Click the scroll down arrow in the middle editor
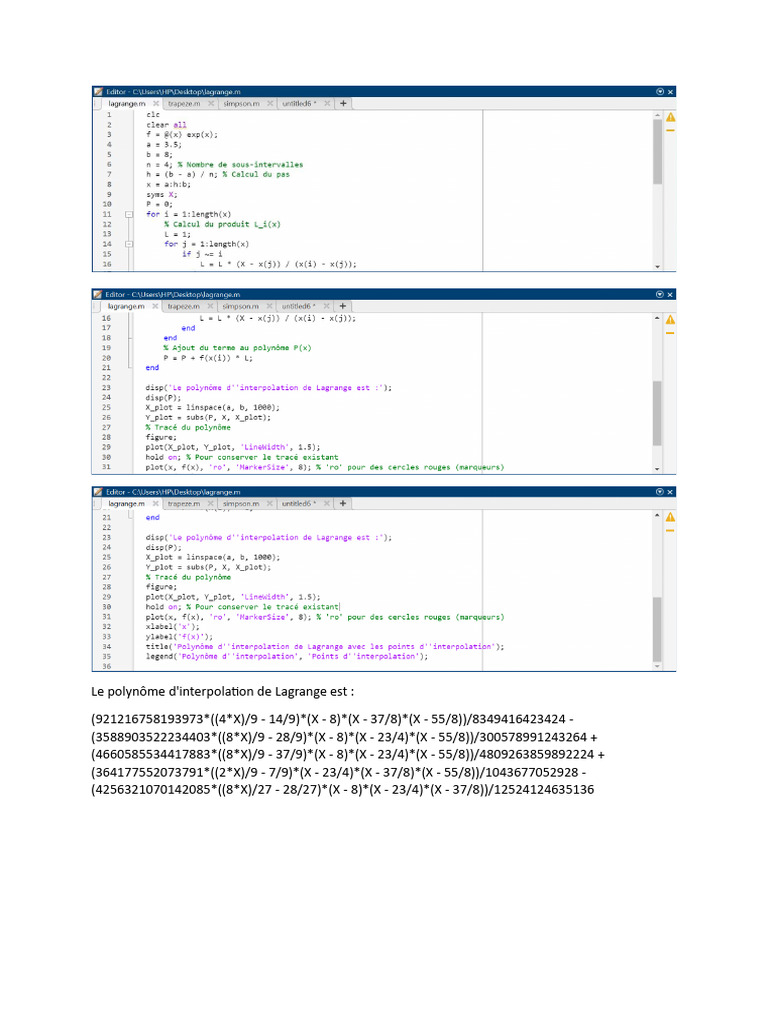This screenshot has width=768, height=1024. pyautogui.click(x=657, y=468)
